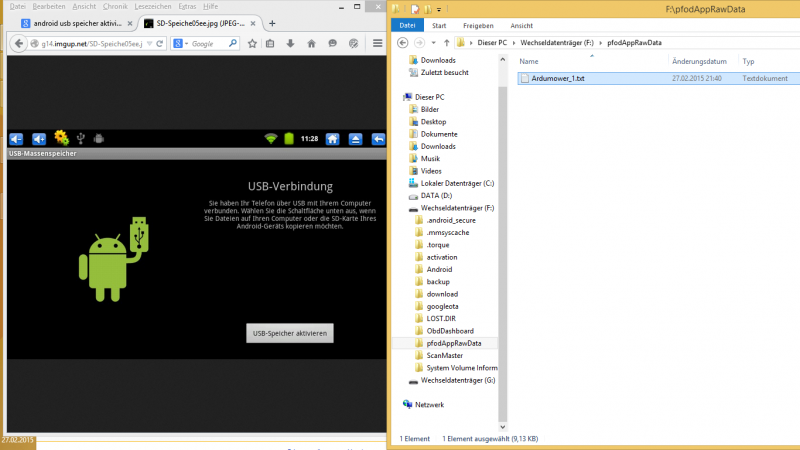Open Firefox chat bubble icon
Image resolution: width=800 pixels, height=450 pixels.
[332, 44]
